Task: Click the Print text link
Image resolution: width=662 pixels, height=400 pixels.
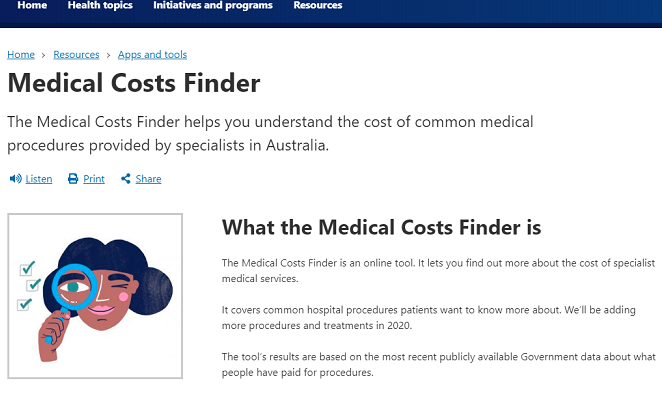Action: 94,179
